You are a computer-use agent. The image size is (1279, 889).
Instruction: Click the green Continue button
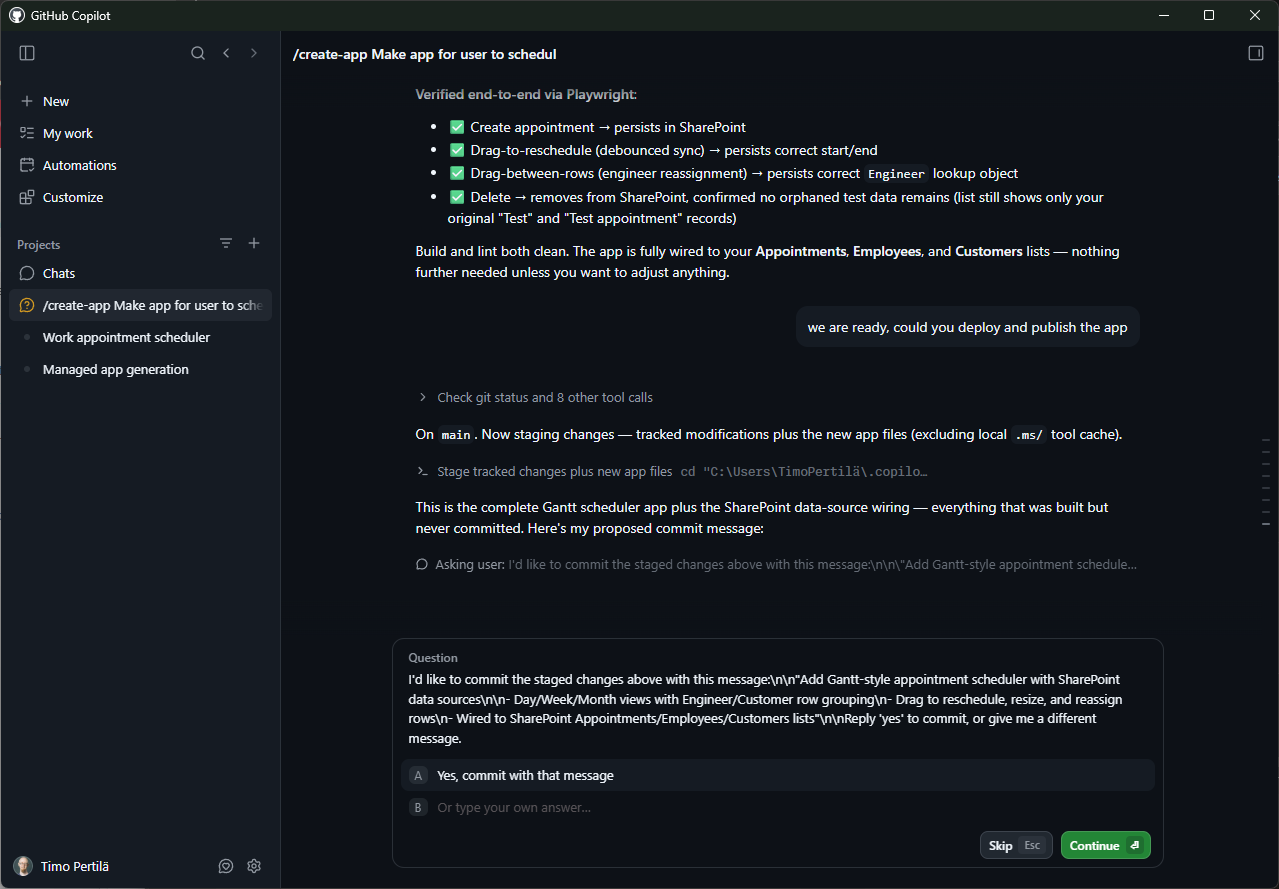click(x=1105, y=845)
